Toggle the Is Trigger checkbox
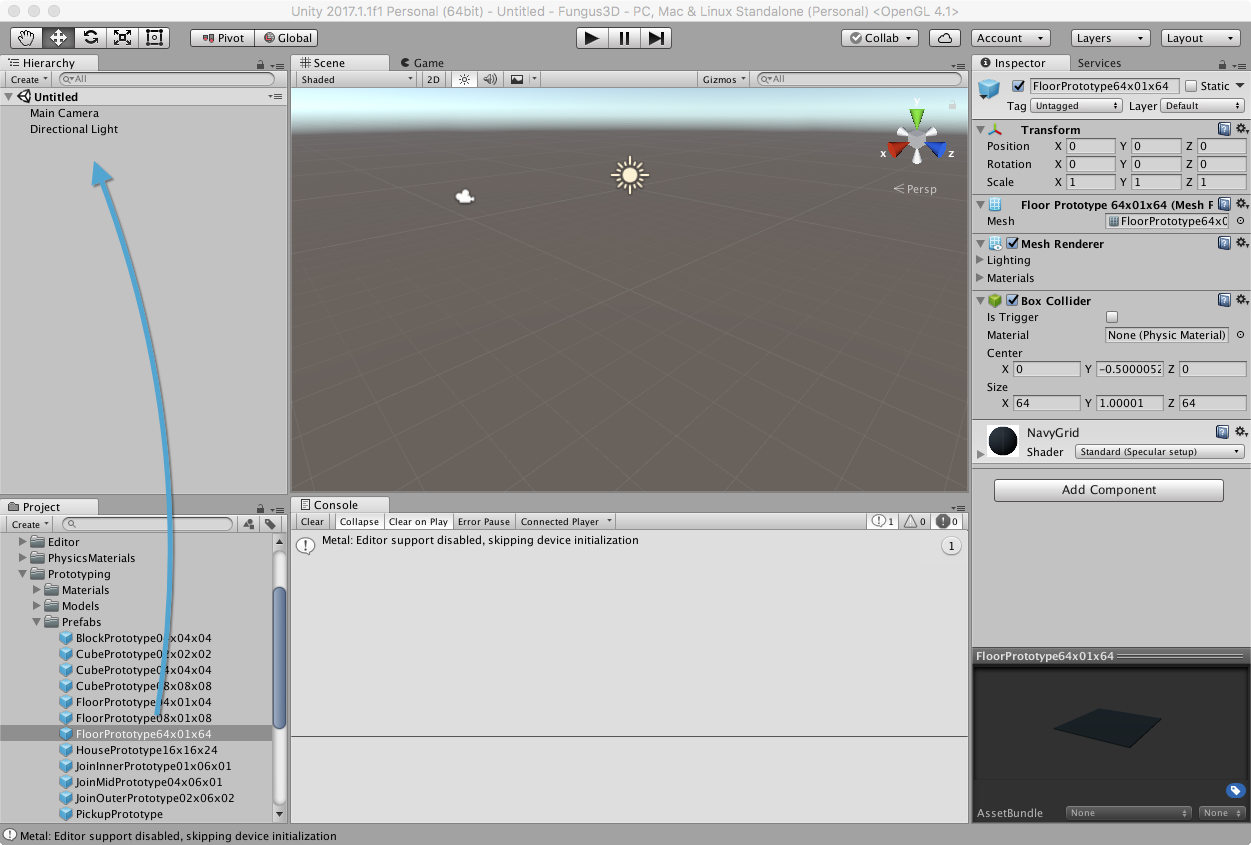Image resolution: width=1251 pixels, height=845 pixels. point(1112,317)
